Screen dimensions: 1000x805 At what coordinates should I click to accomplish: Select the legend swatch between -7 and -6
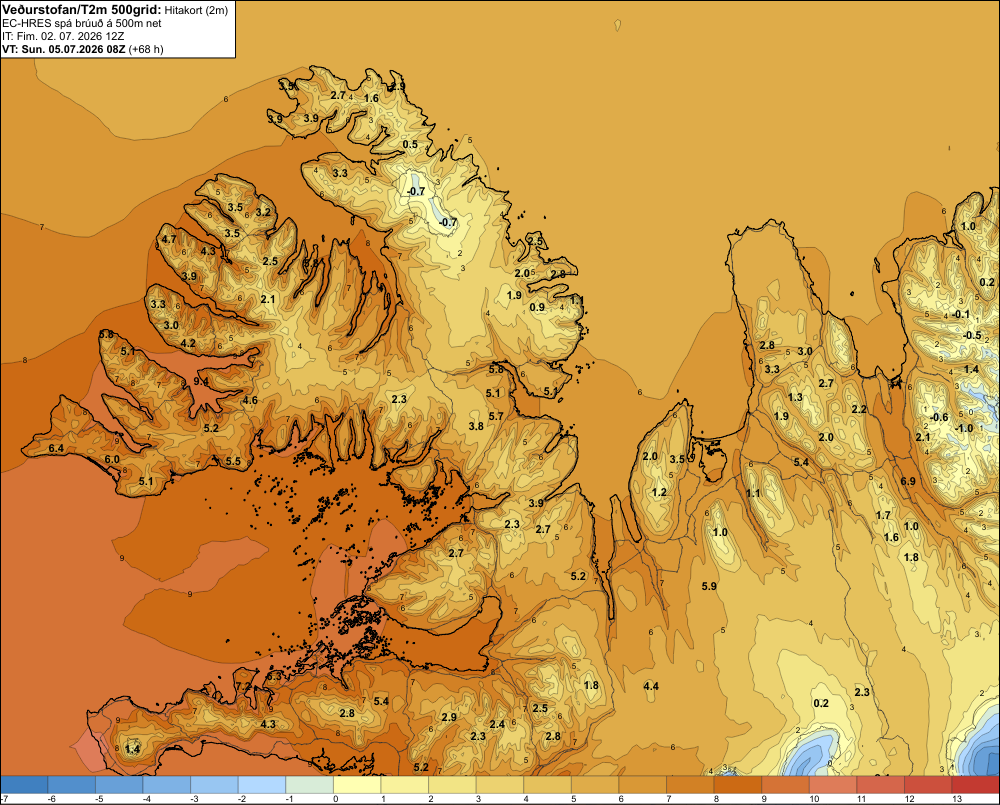click(24, 785)
